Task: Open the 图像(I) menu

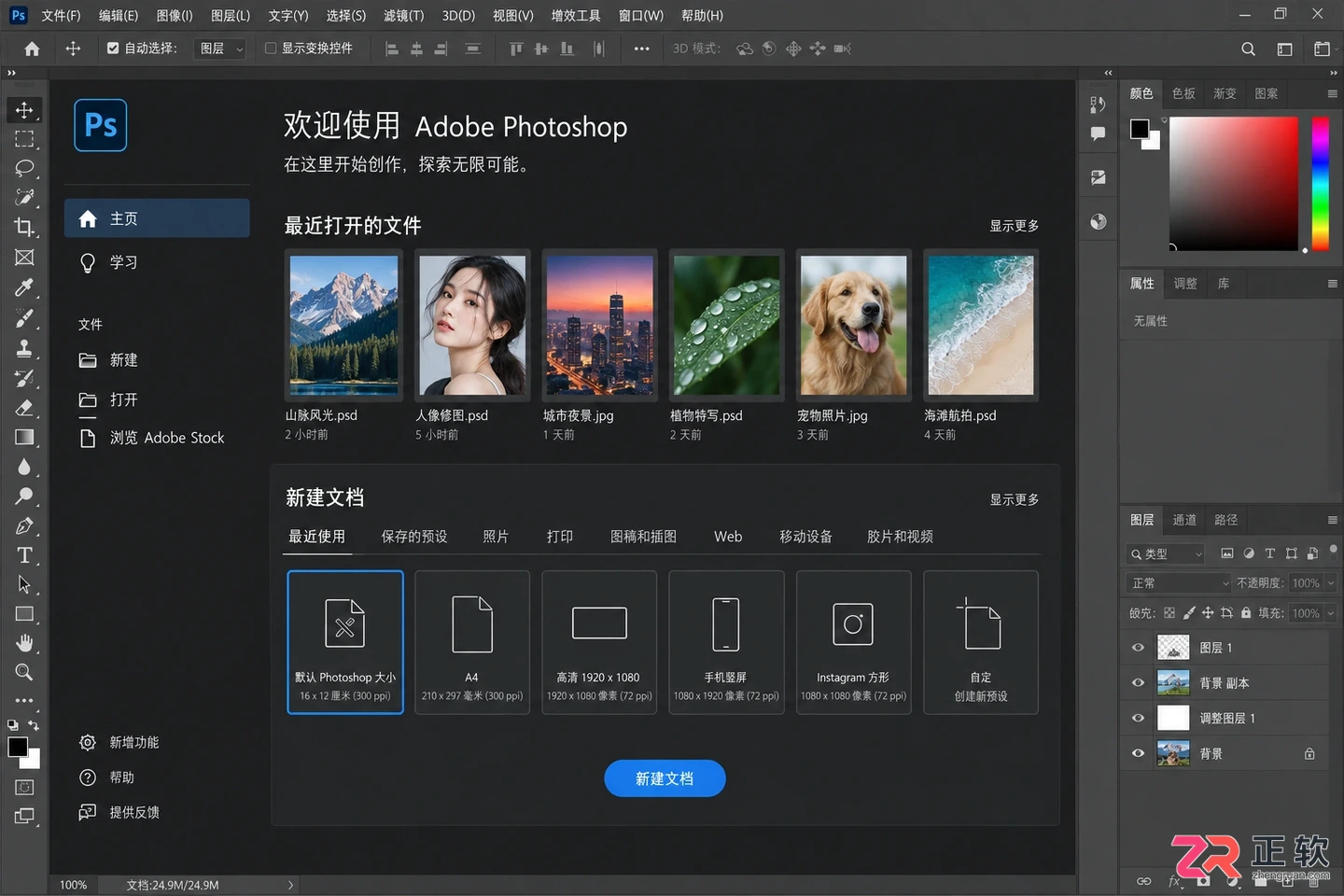Action: click(x=175, y=16)
